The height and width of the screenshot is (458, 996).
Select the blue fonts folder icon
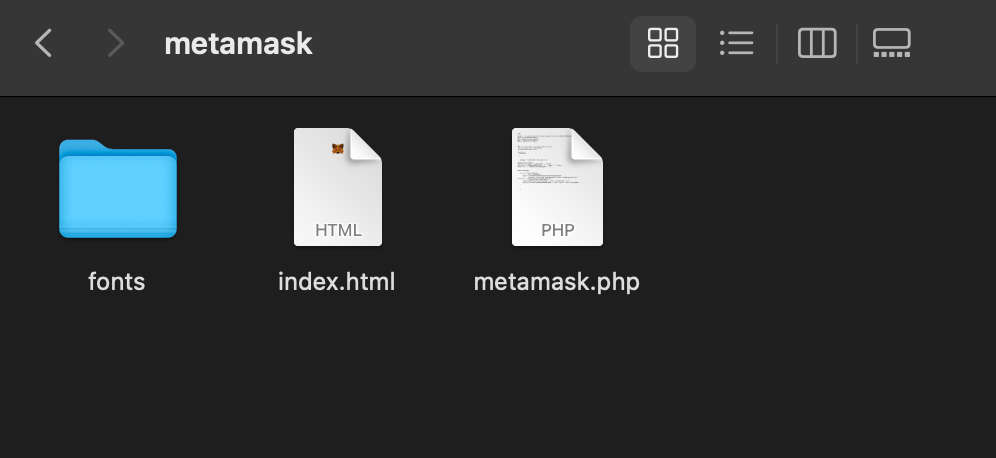[x=117, y=189]
